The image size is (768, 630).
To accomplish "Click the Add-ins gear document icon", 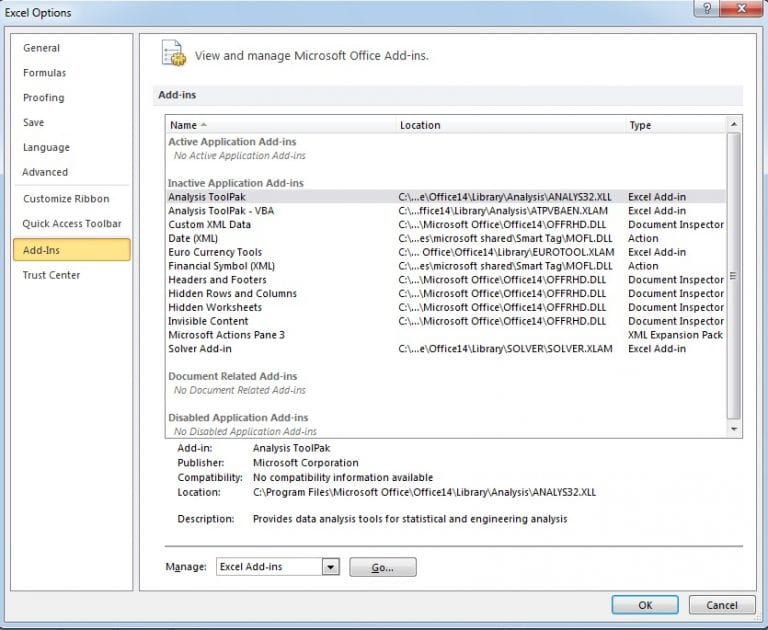I will pos(173,54).
